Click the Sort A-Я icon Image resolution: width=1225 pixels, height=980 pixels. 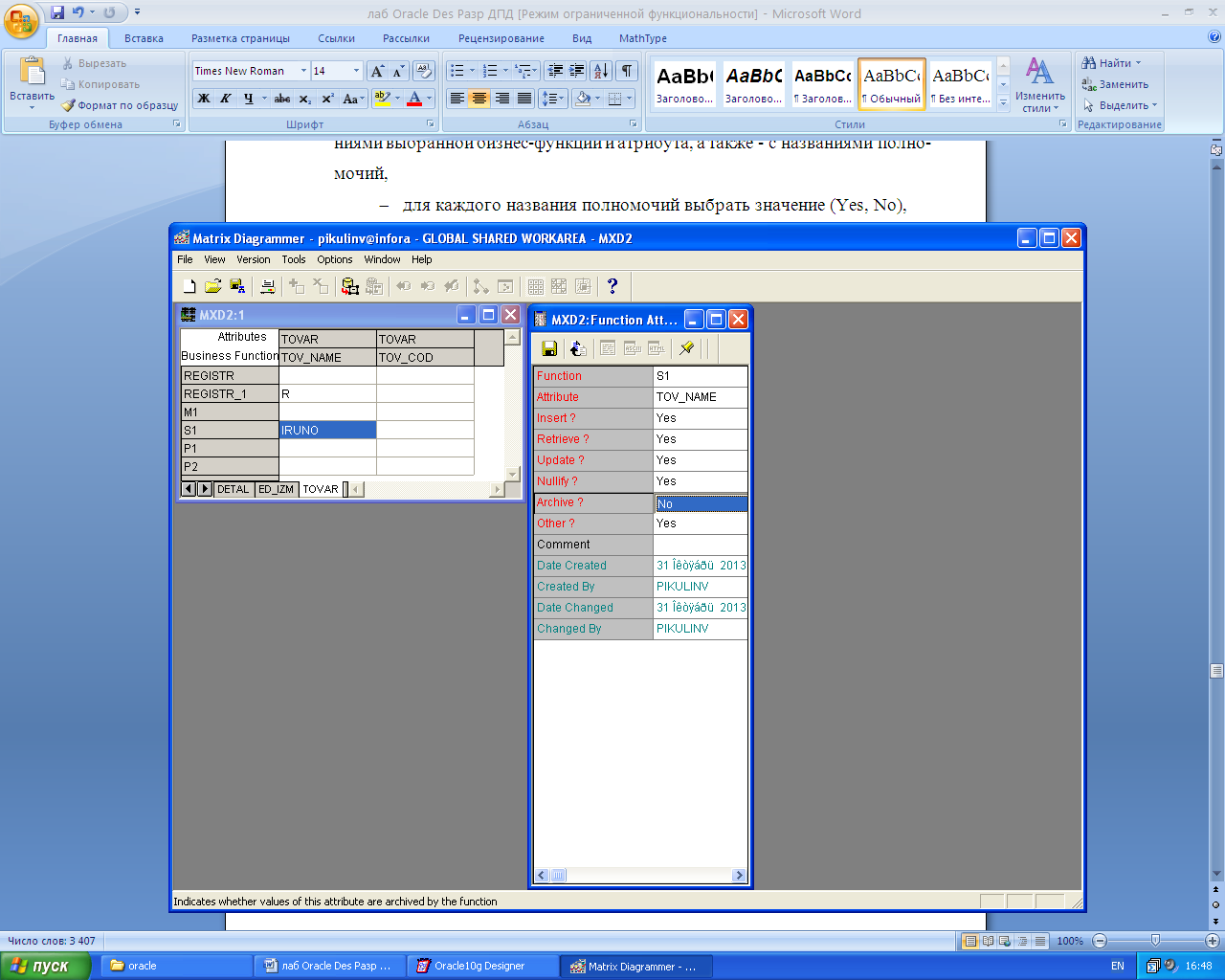click(601, 71)
